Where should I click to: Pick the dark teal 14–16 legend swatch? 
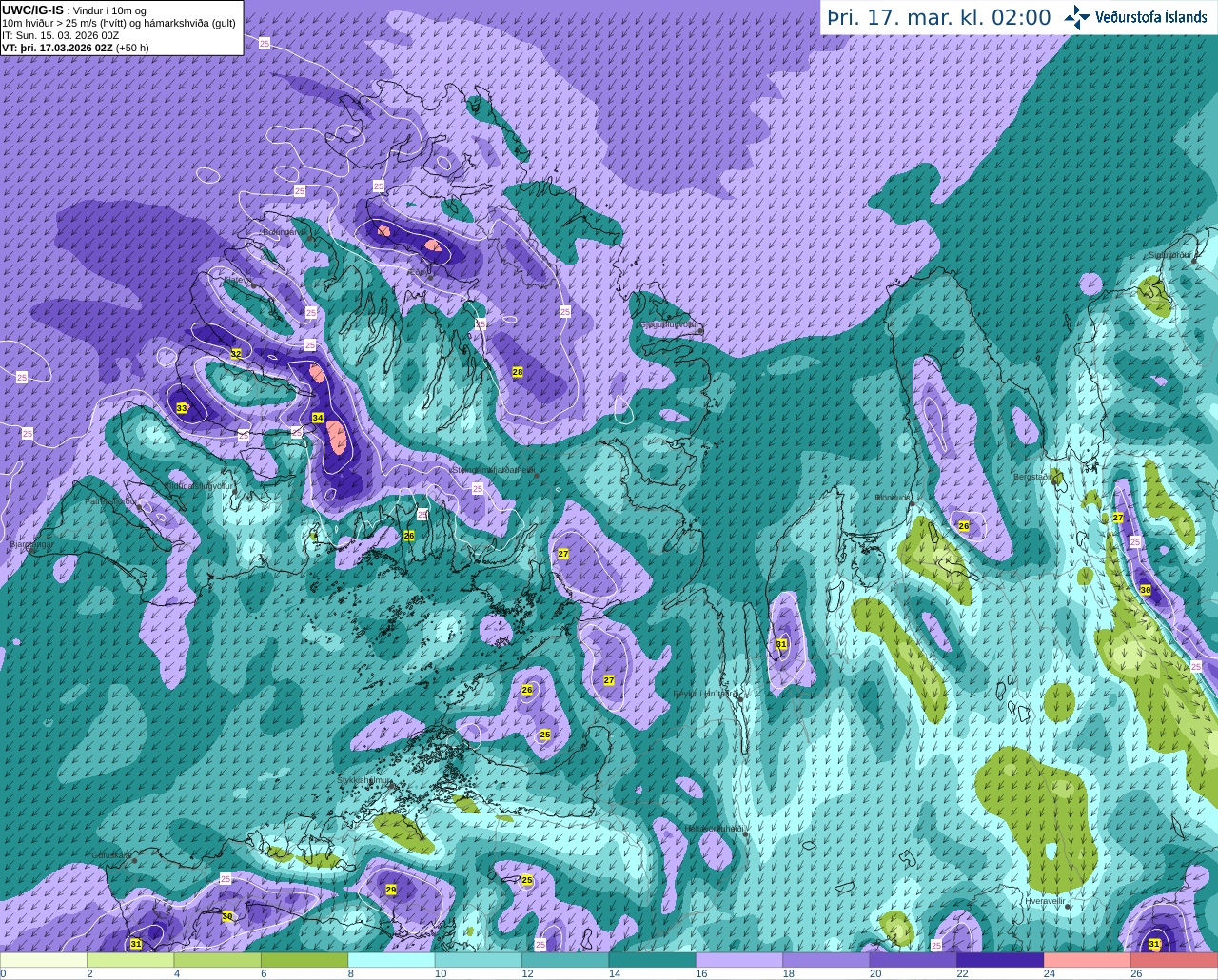tap(653, 960)
